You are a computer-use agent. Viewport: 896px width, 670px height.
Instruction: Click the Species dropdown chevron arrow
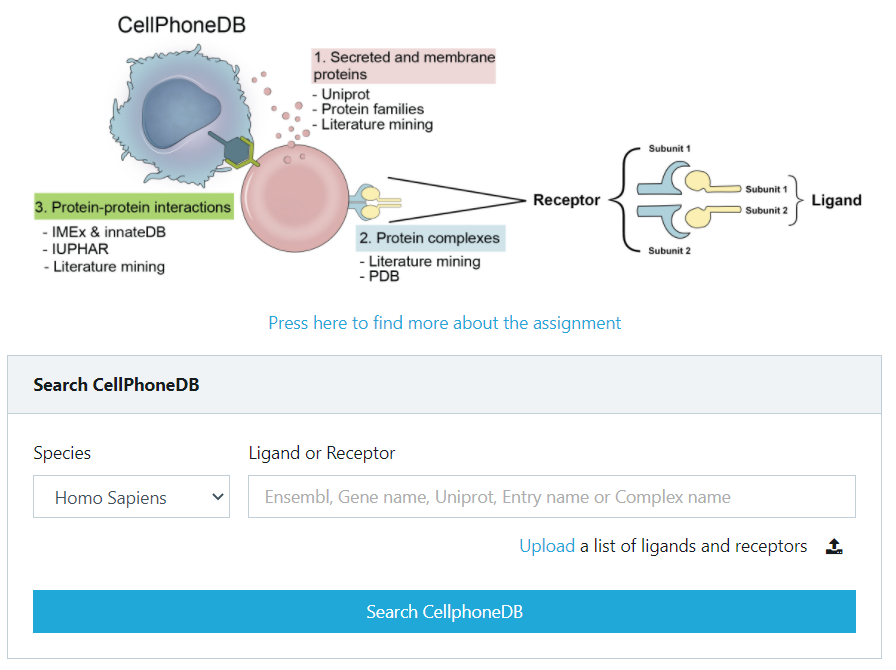click(x=217, y=497)
